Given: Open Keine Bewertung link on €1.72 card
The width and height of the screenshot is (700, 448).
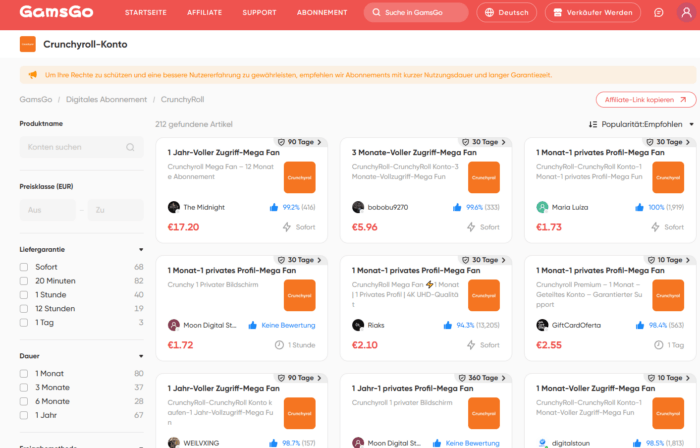Looking at the screenshot, I should tap(288, 325).
